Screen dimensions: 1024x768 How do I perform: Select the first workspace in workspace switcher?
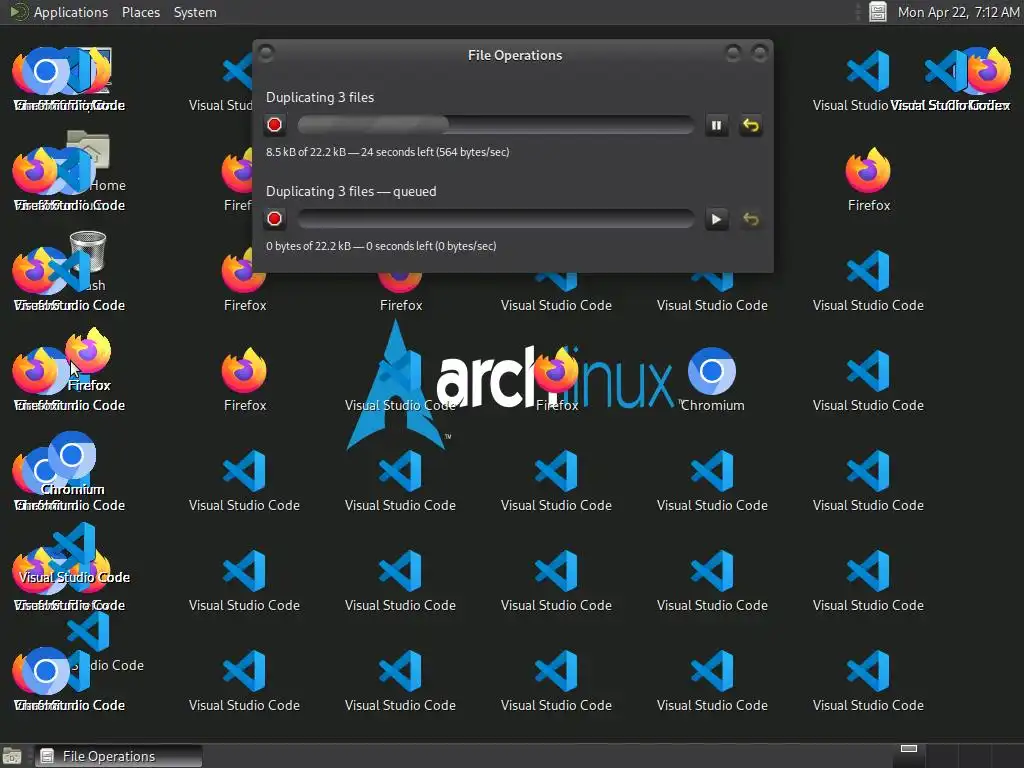click(909, 756)
